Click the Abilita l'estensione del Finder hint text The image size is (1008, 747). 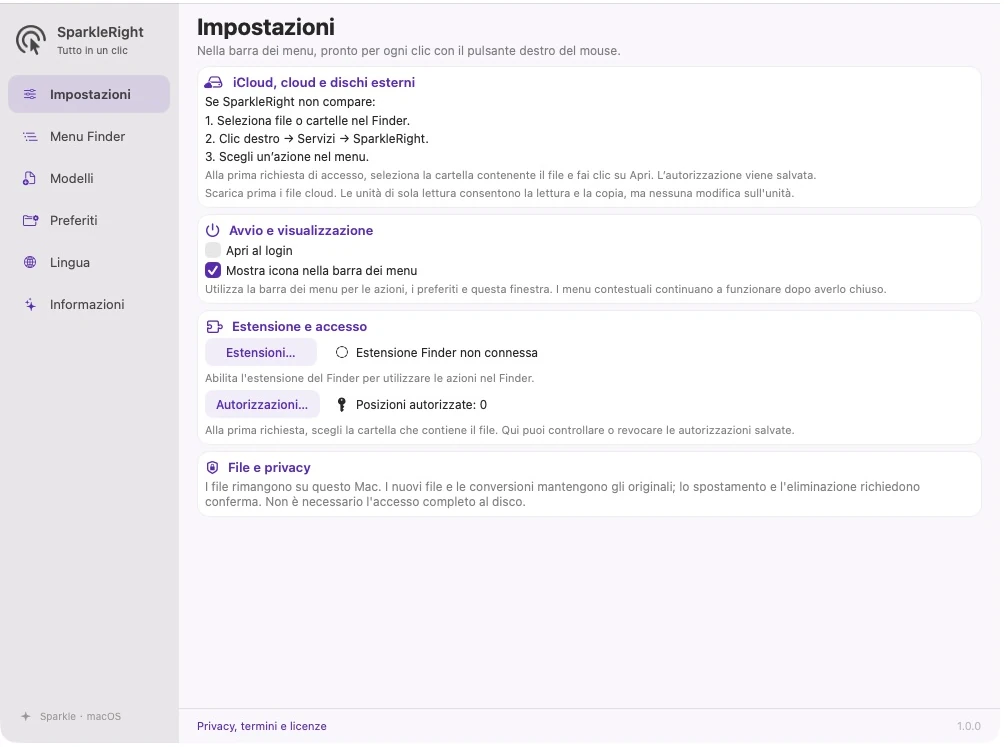[x=370, y=378]
